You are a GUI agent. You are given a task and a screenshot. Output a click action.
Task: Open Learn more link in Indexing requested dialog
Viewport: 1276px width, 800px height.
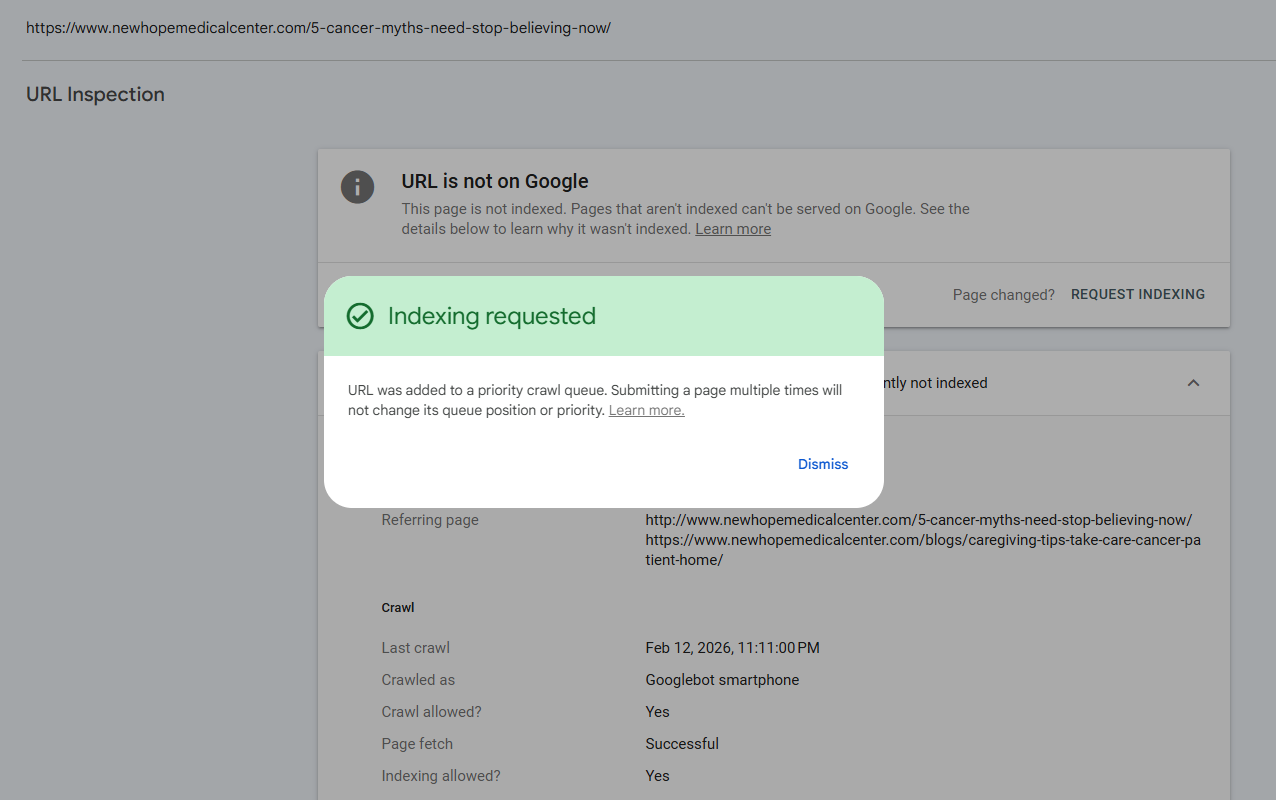[x=646, y=411]
